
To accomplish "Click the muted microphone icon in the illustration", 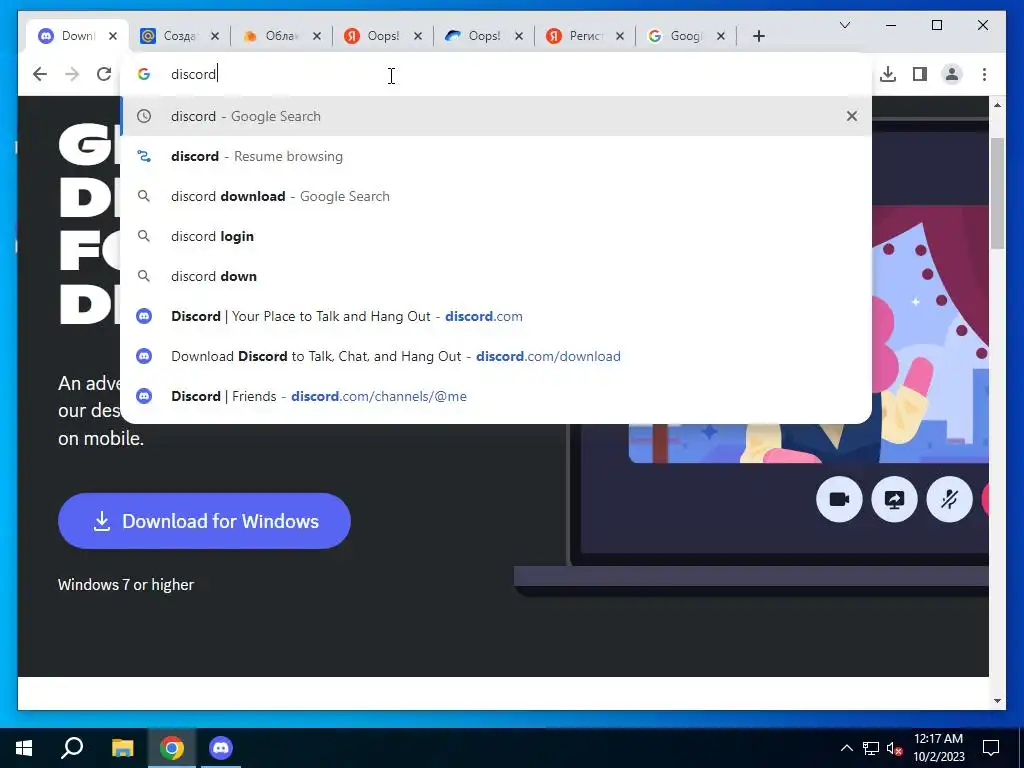I will point(949,500).
